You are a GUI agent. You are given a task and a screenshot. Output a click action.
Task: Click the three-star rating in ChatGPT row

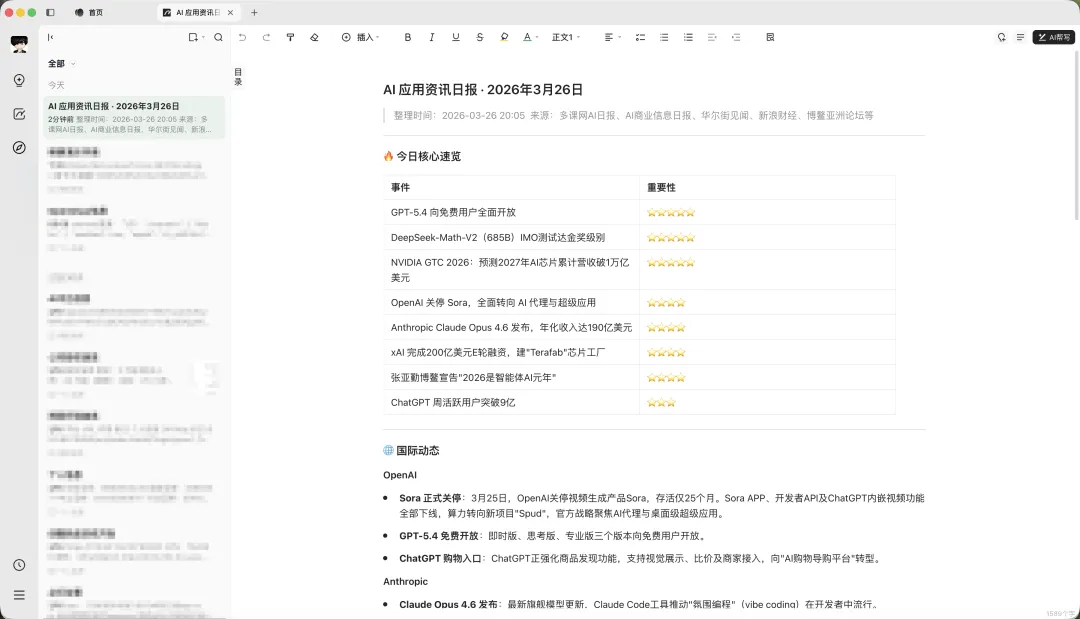click(x=661, y=402)
